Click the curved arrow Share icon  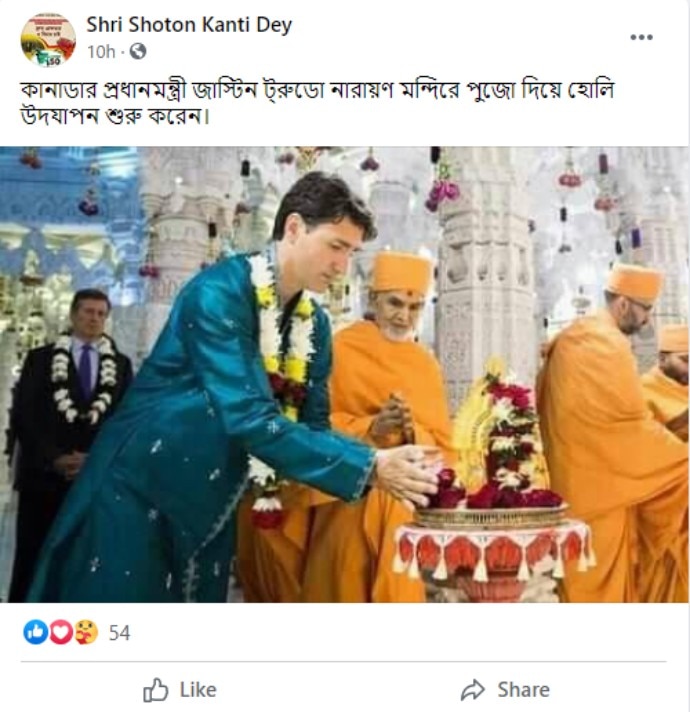coord(472,689)
